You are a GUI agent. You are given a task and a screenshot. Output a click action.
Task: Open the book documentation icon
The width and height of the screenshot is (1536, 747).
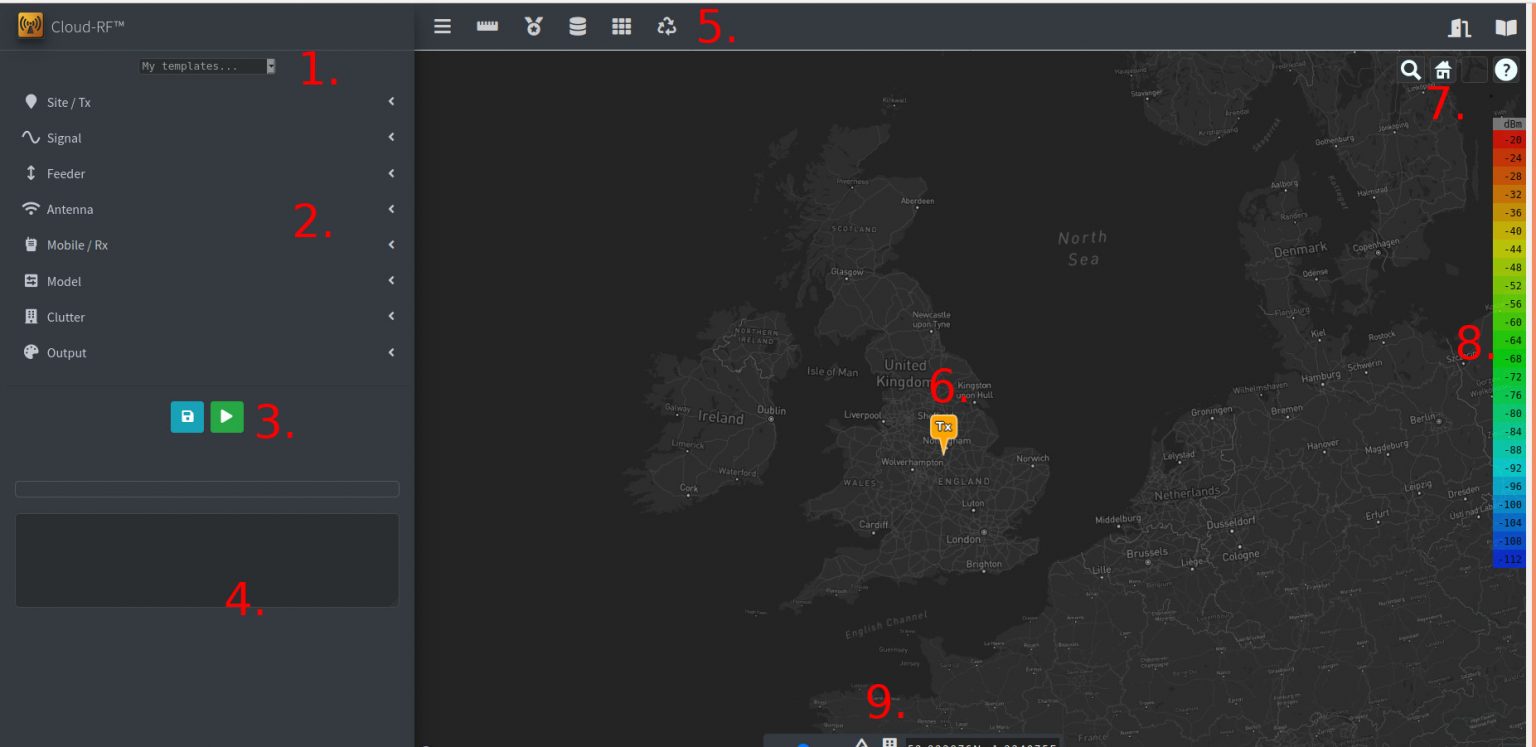tap(1506, 28)
